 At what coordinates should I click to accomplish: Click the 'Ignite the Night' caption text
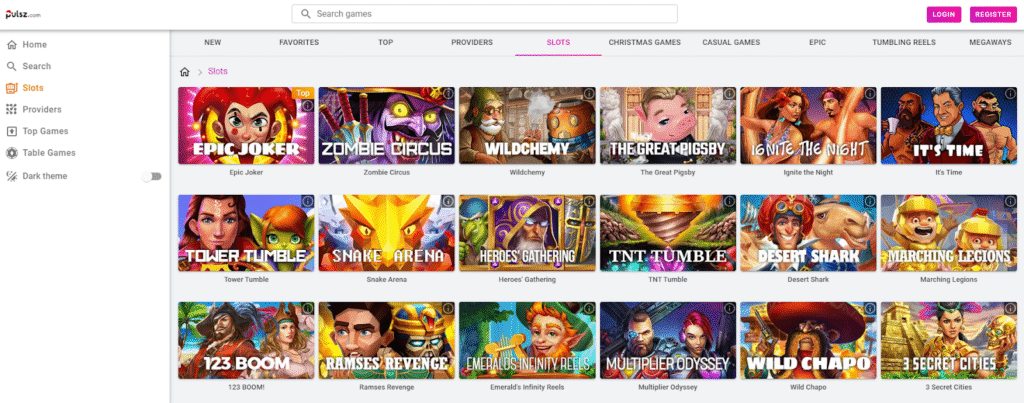coord(808,172)
